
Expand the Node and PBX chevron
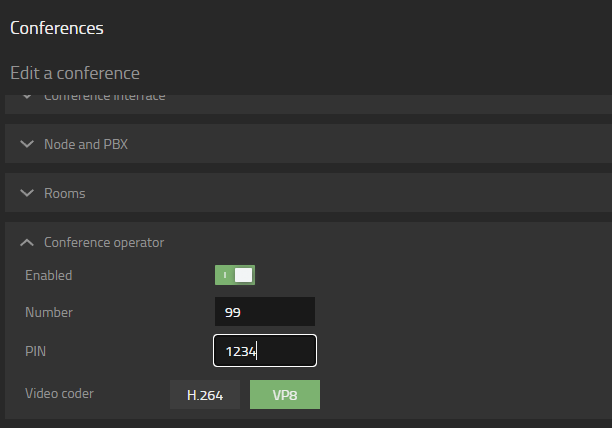click(27, 144)
